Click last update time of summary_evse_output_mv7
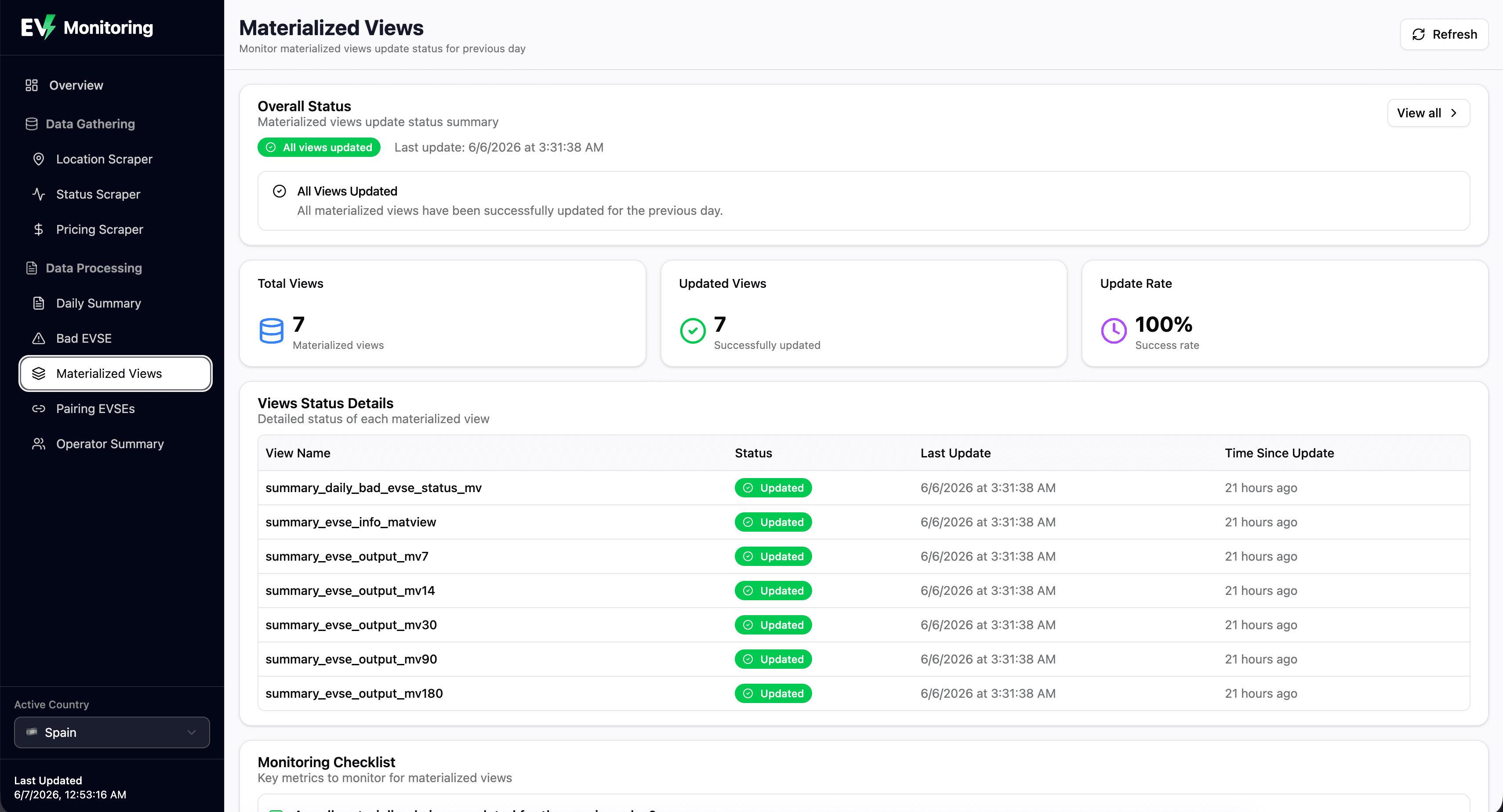The image size is (1503, 812). (988, 556)
